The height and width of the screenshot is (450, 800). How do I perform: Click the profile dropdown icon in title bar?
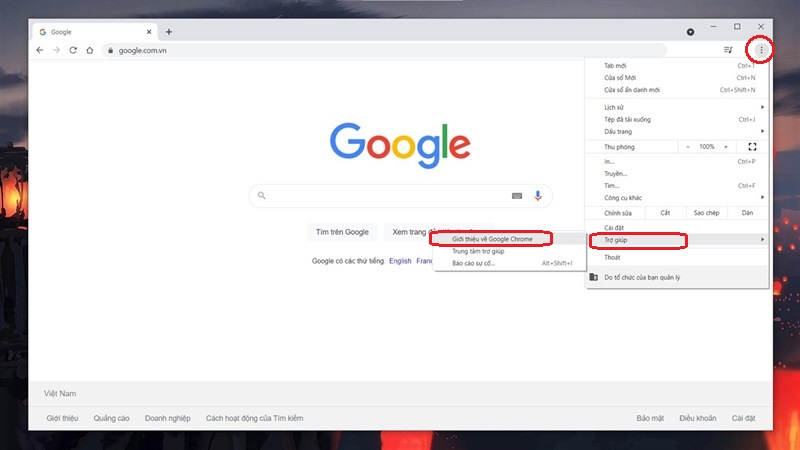coord(690,32)
